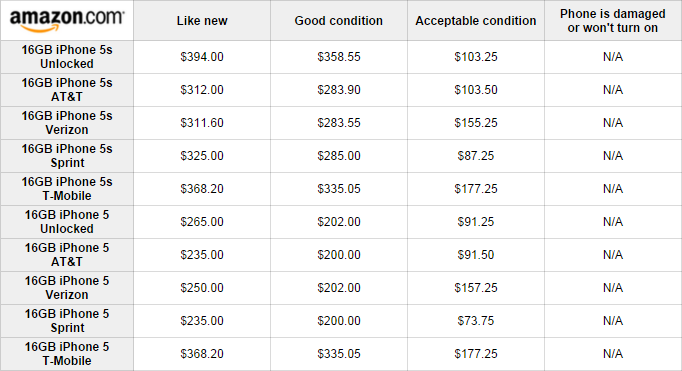Select the 16GB iPhone 5s AT&T row label

tap(67, 90)
